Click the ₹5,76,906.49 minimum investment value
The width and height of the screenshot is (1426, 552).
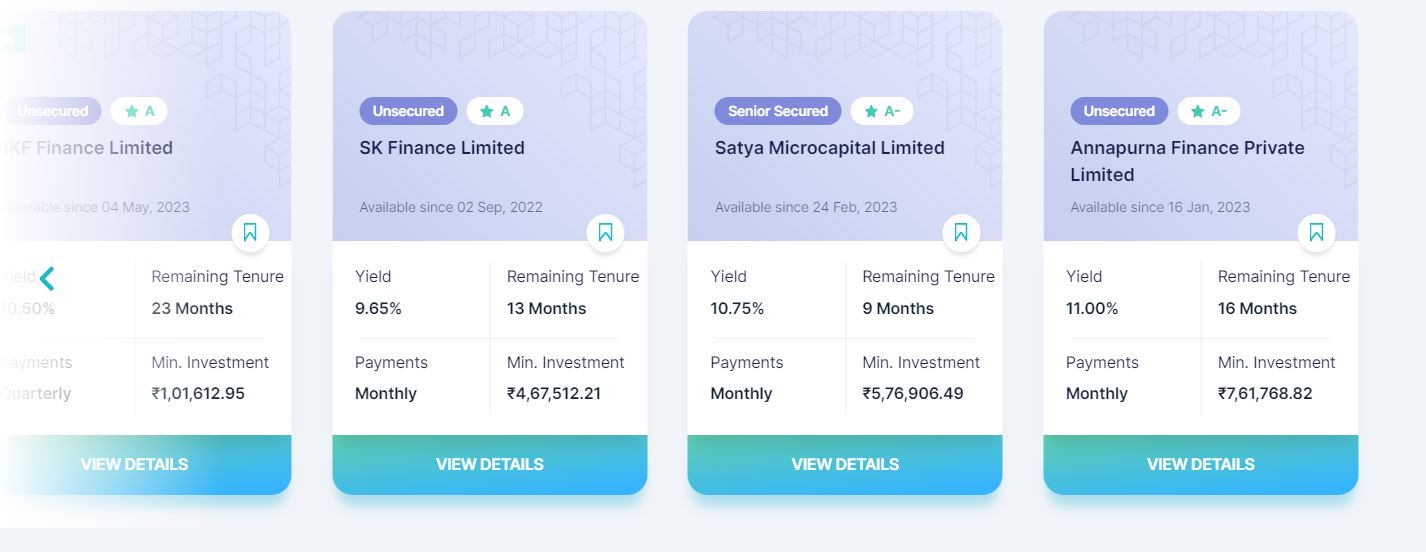[x=913, y=394]
